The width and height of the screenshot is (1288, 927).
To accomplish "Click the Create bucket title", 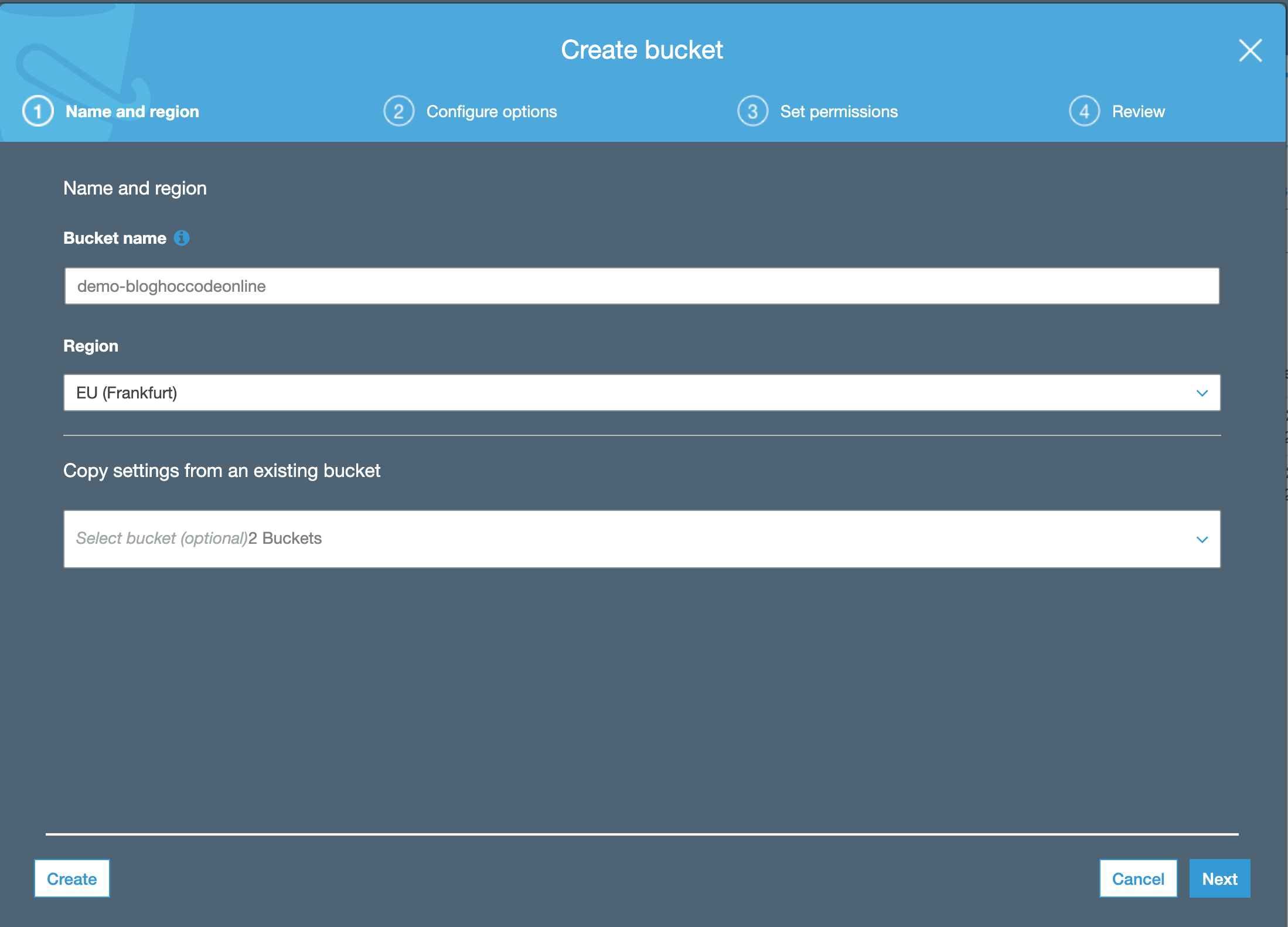I will [x=642, y=50].
